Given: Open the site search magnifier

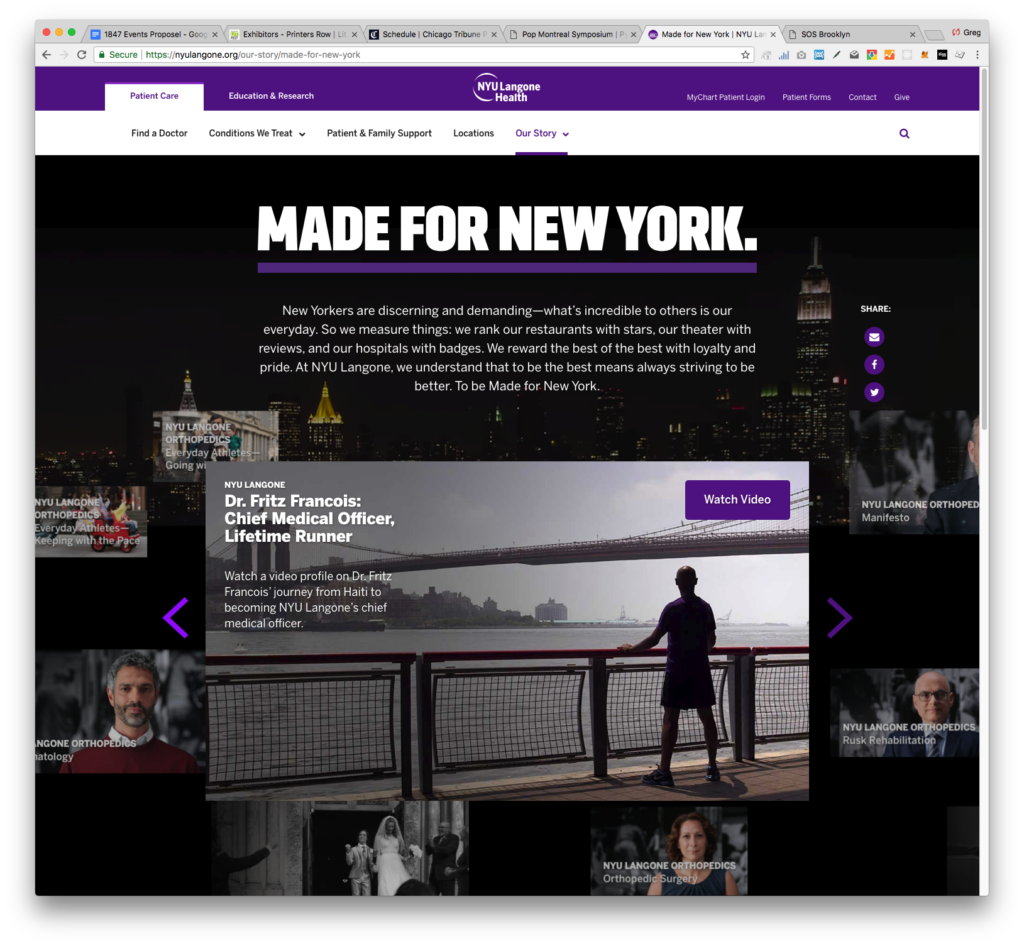Looking at the screenshot, I should tap(904, 133).
